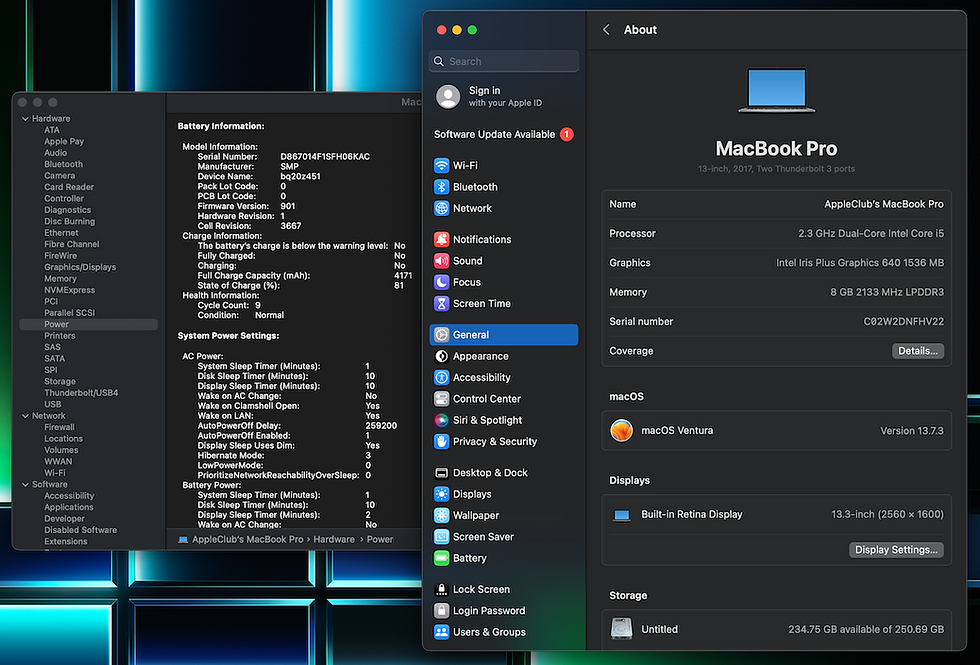Click AppleClub's MacBook Pro in path bar
980x665 pixels.
248,539
